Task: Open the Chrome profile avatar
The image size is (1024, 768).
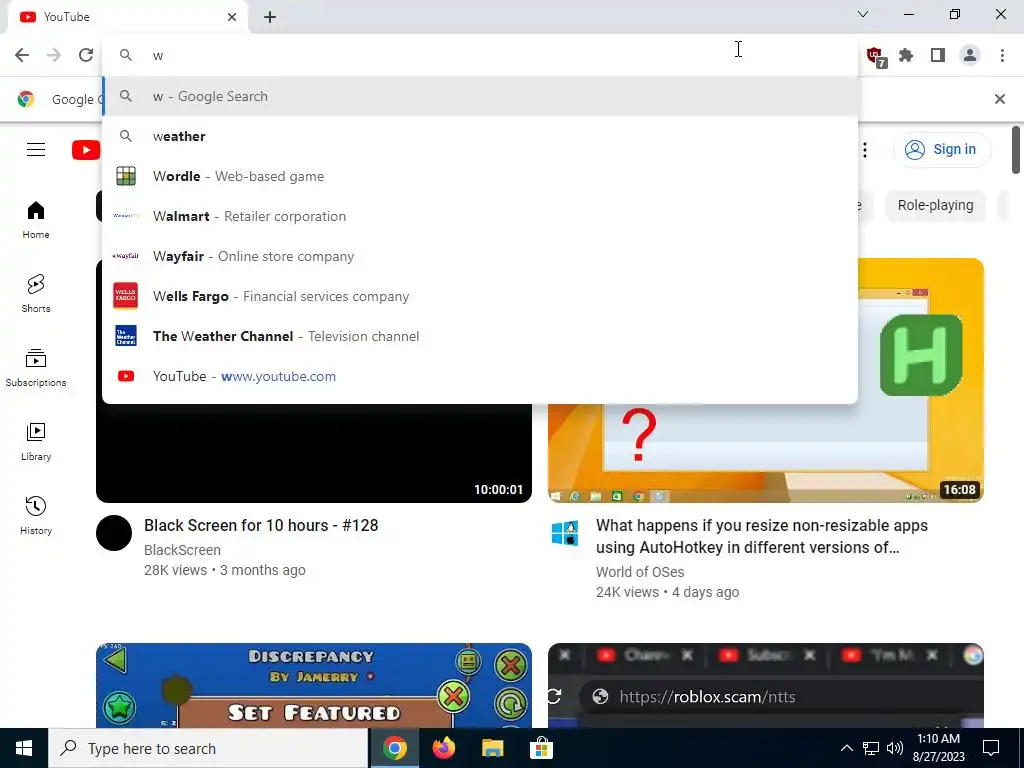Action: [x=970, y=56]
